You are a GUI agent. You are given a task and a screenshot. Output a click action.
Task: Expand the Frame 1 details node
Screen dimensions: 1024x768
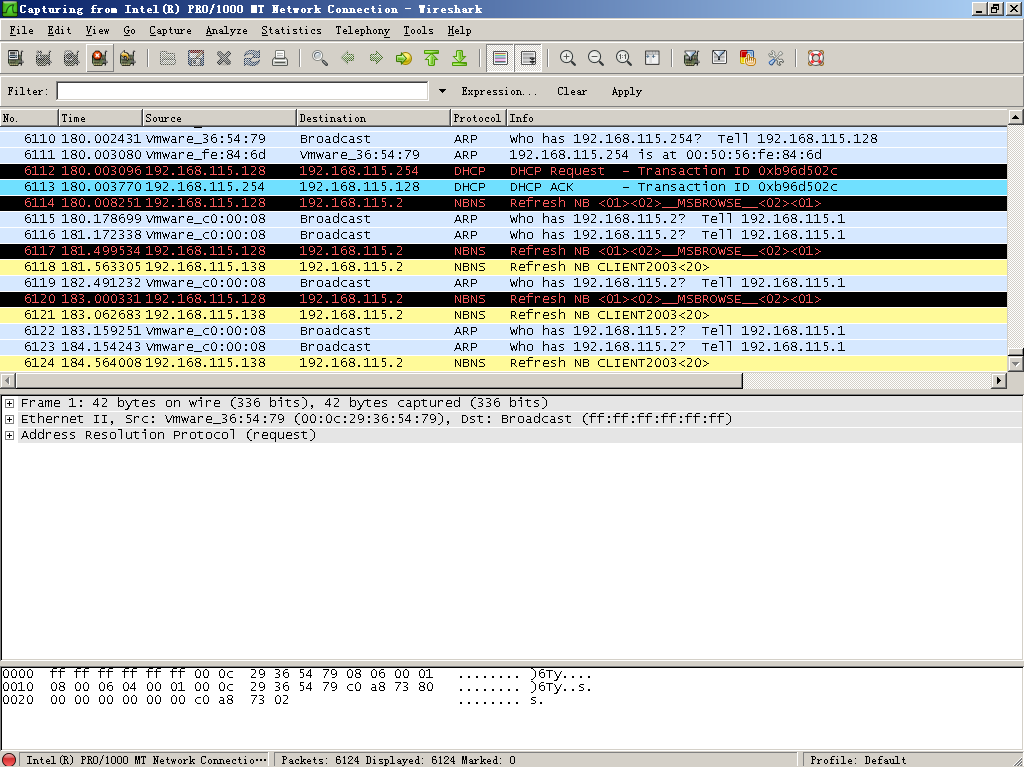[9, 404]
